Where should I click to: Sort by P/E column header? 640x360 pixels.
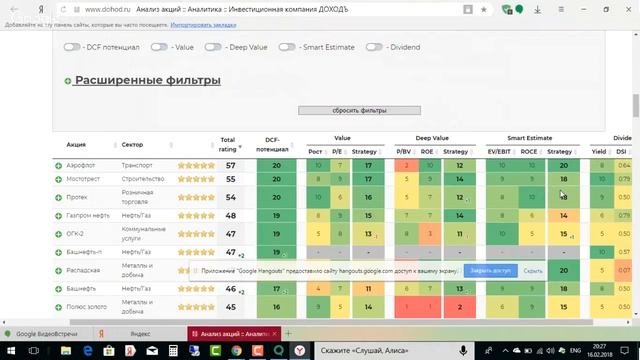point(337,151)
